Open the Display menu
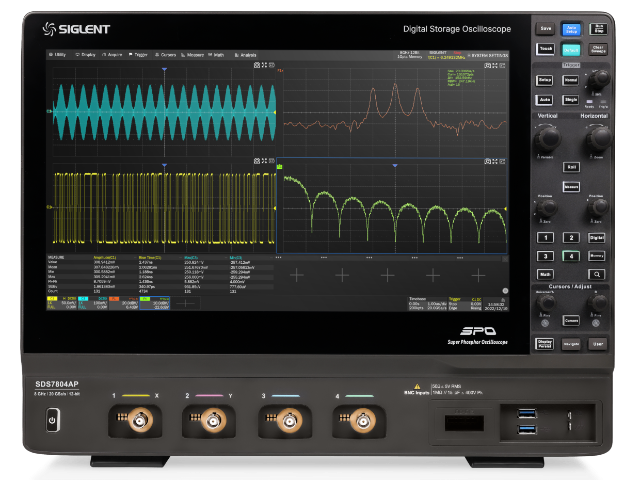 pos(86,55)
